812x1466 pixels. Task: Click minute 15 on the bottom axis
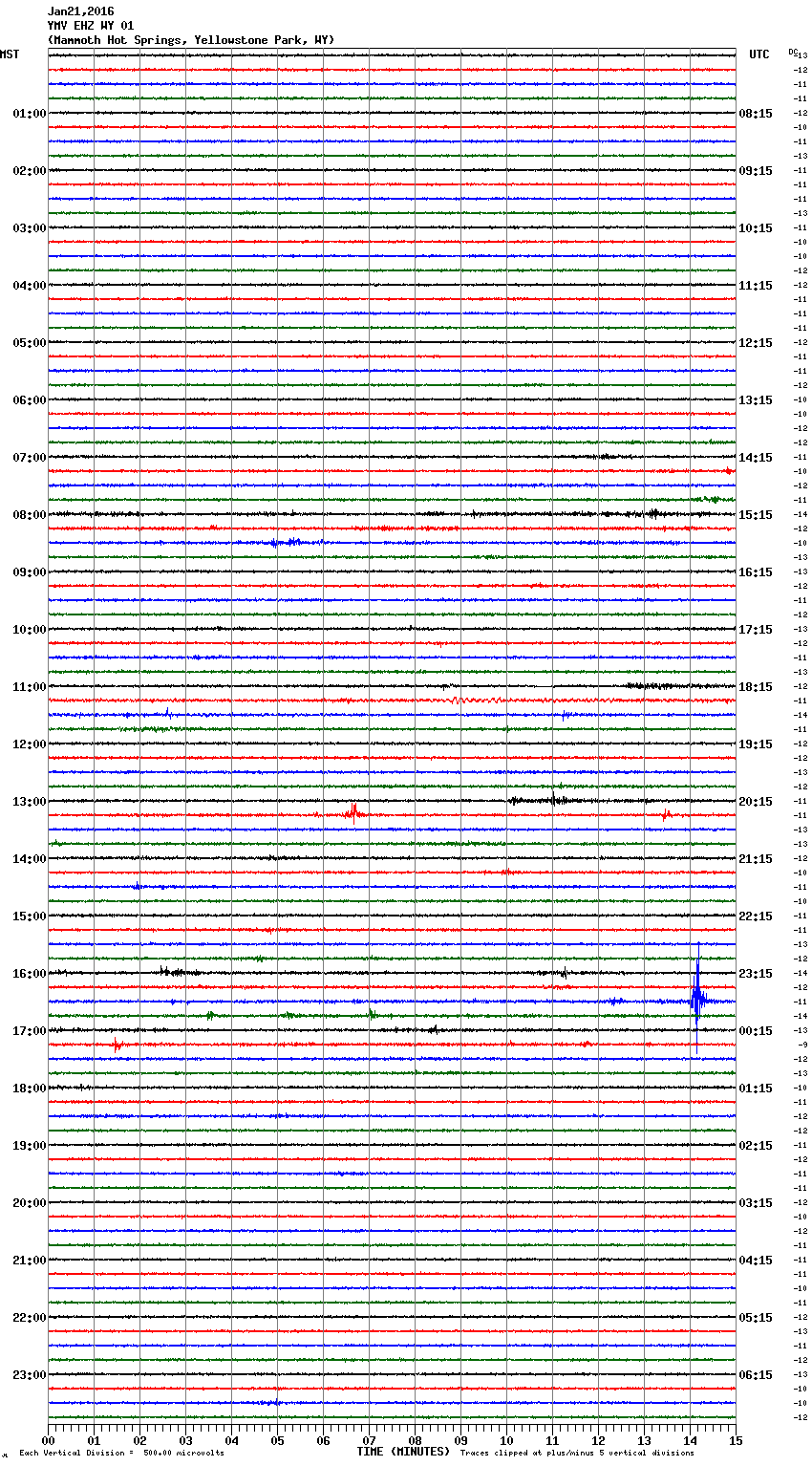pyautogui.click(x=735, y=1440)
